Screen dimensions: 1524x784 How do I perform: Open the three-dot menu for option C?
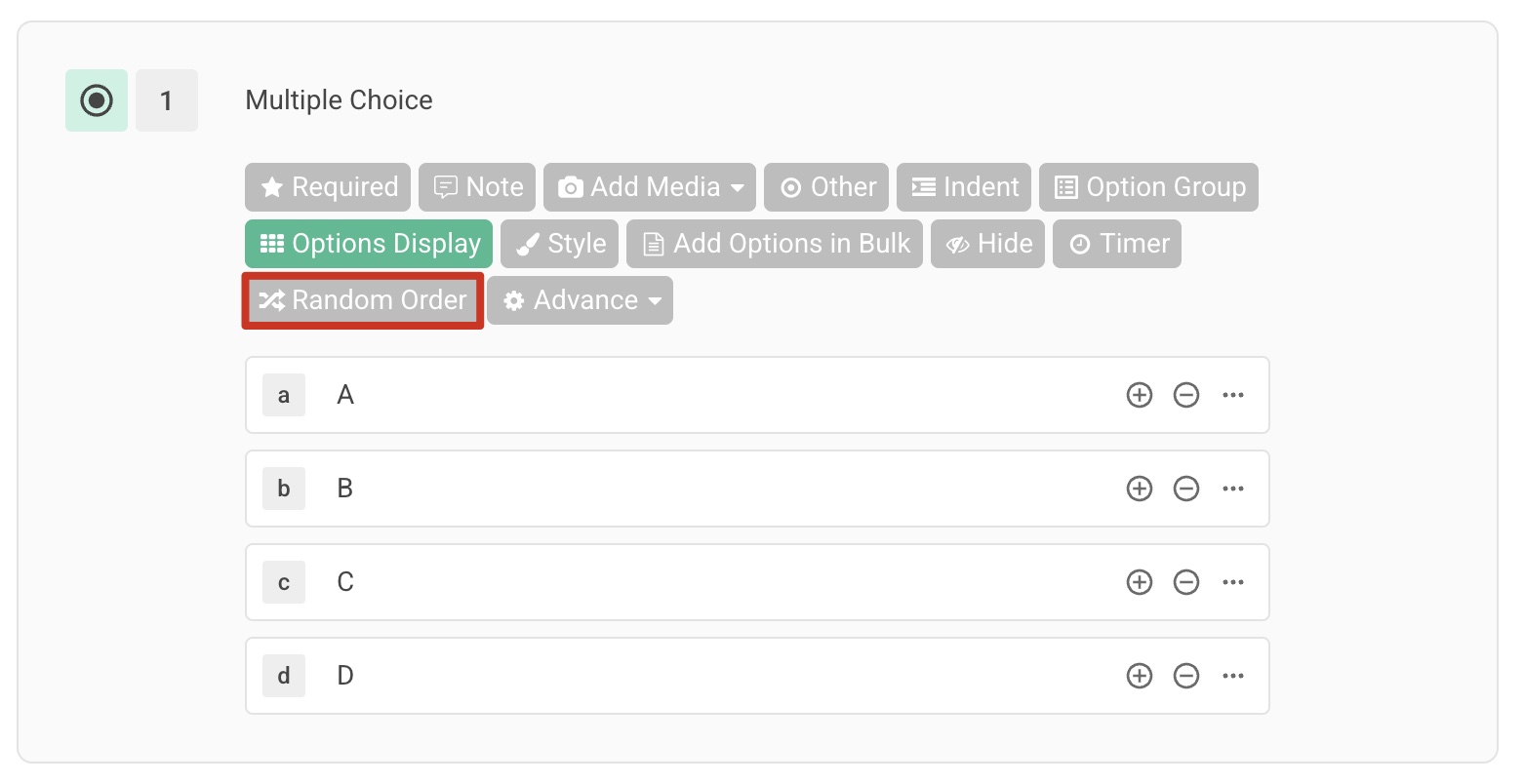pyautogui.click(x=1232, y=582)
